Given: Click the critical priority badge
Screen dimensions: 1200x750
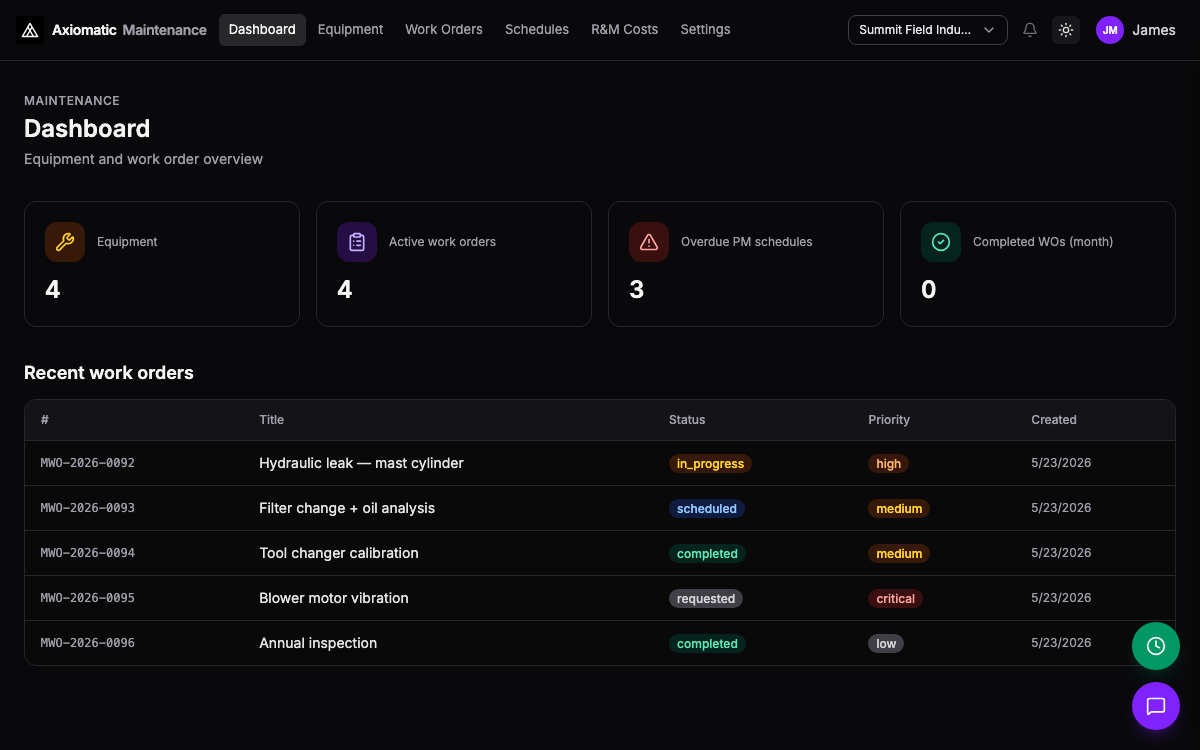Looking at the screenshot, I should tap(895, 599).
